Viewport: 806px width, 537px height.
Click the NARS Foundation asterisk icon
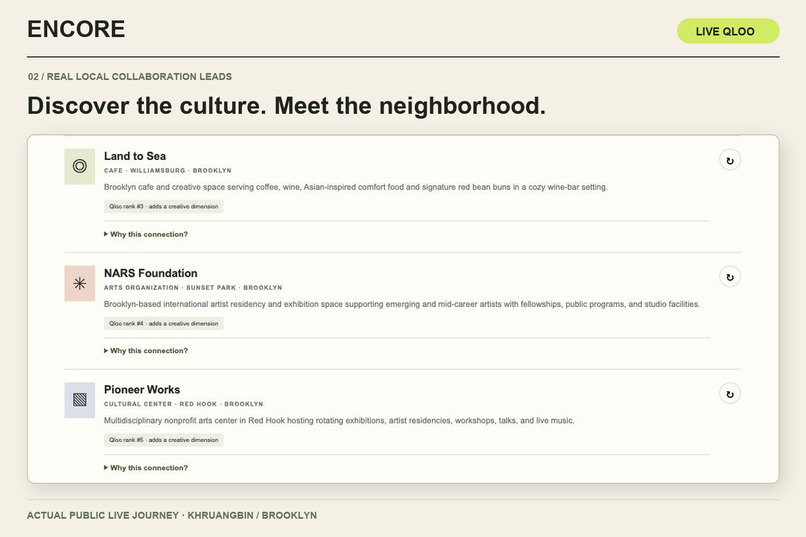tap(80, 283)
